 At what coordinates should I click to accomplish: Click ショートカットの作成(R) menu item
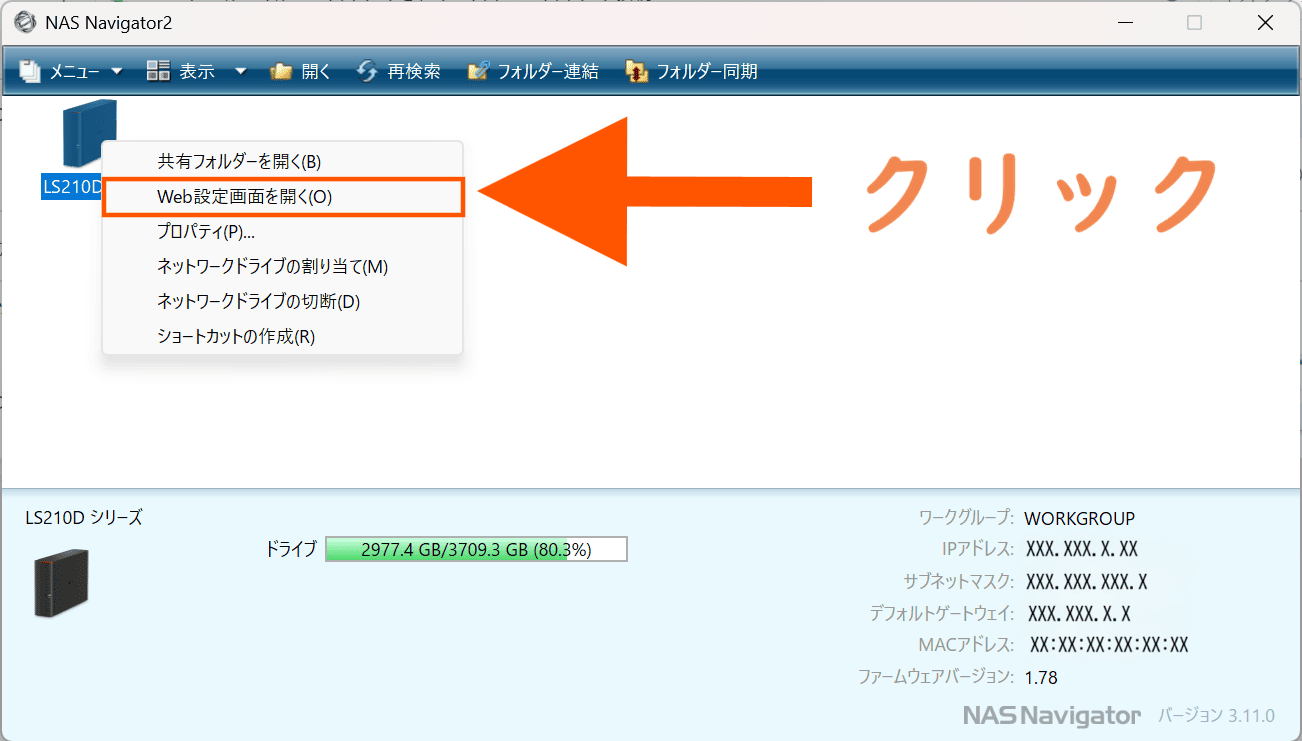[236, 336]
